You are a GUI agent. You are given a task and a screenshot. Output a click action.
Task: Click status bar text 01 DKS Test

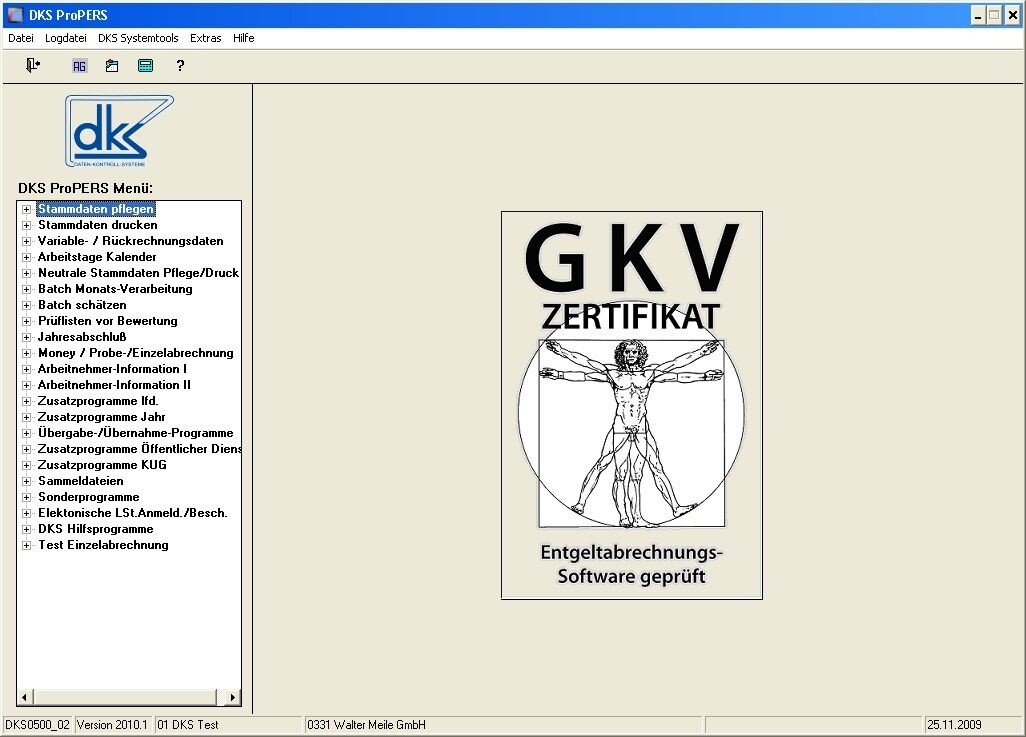(188, 725)
